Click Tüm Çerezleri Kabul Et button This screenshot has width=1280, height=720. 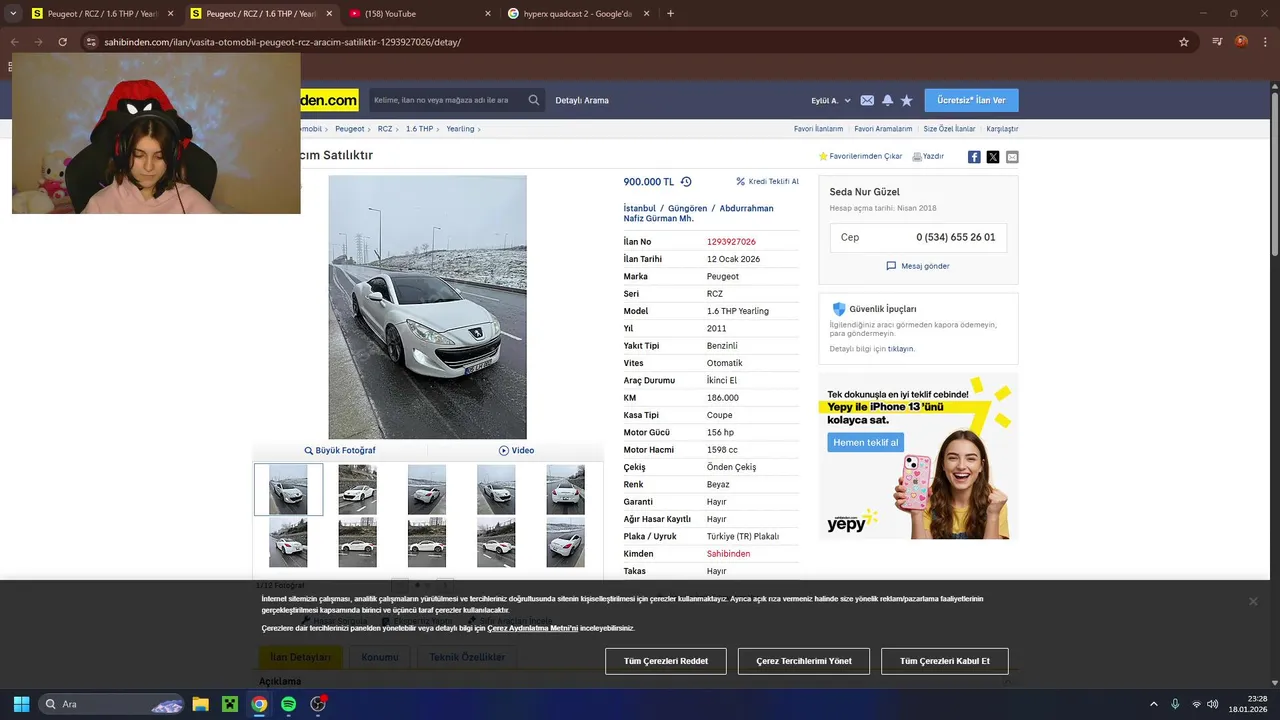pos(945,661)
